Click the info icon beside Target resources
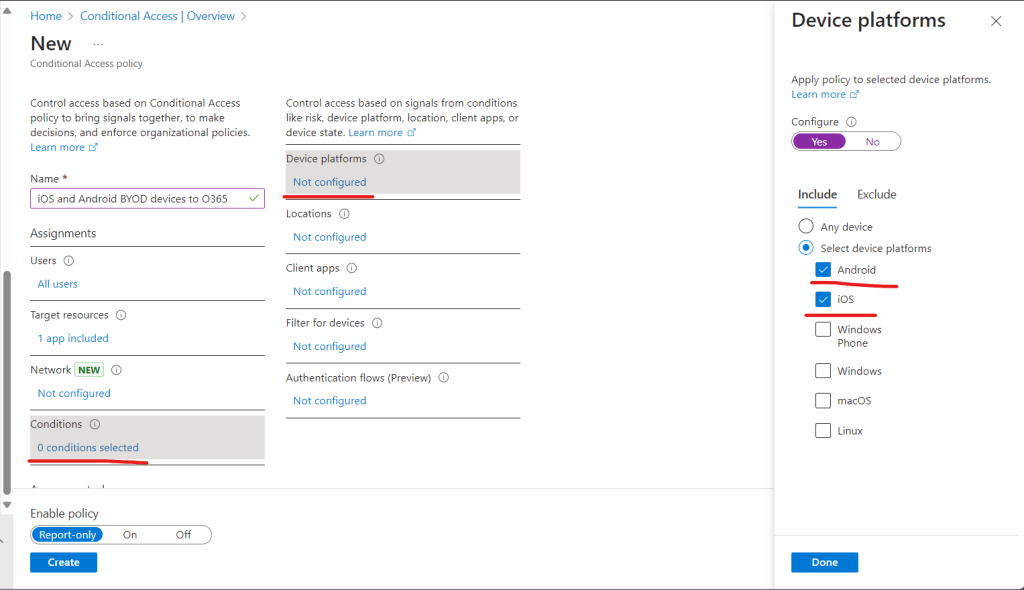The height and width of the screenshot is (590, 1024). (x=121, y=315)
